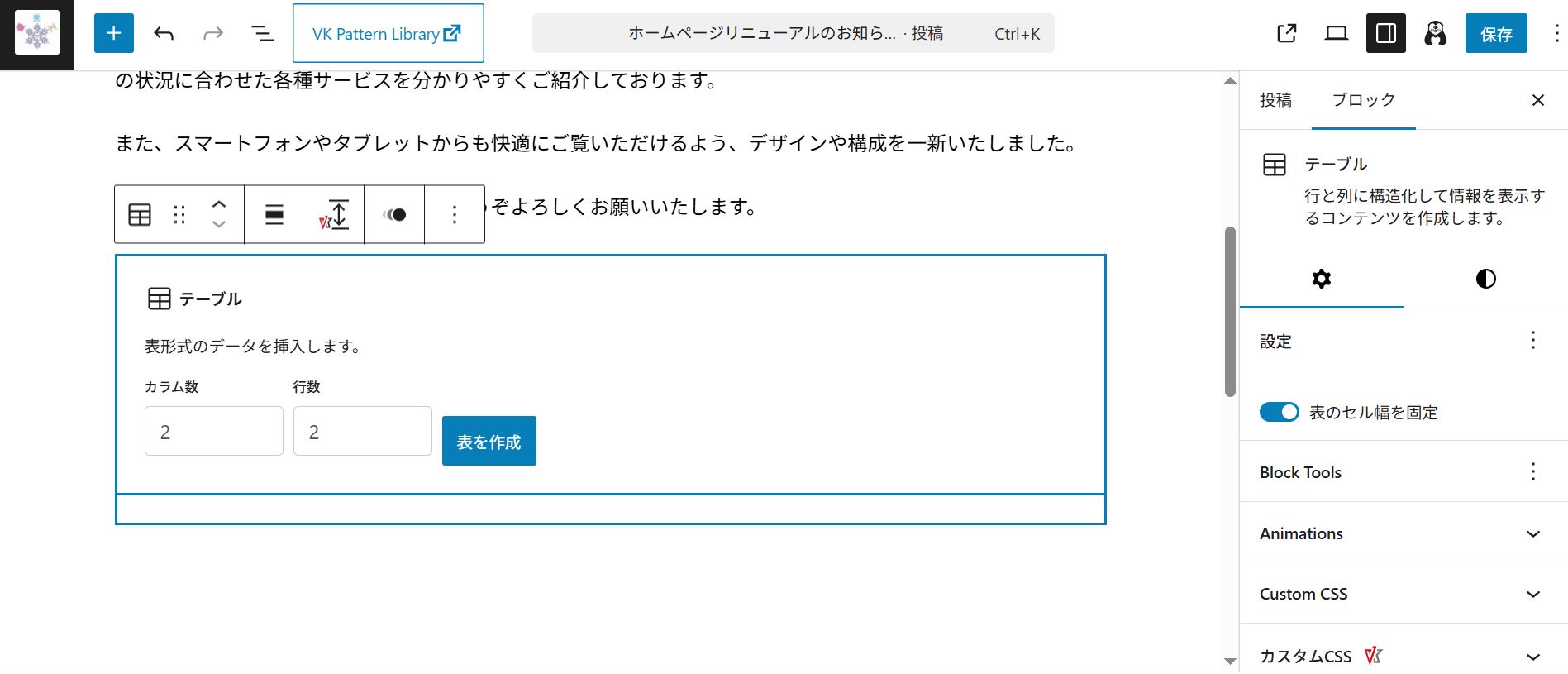This screenshot has width=1568, height=674.
Task: Click the カラム数 column count field
Action: point(213,432)
